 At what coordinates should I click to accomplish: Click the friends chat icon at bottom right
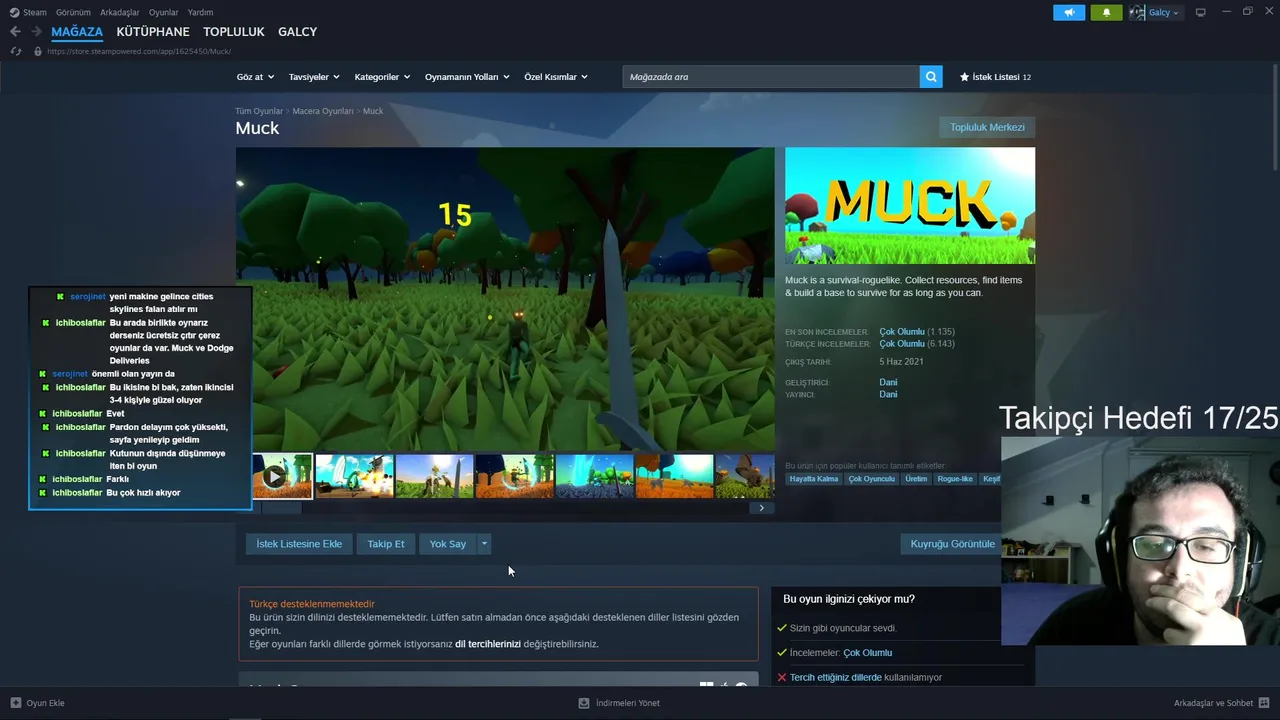(x=1265, y=703)
